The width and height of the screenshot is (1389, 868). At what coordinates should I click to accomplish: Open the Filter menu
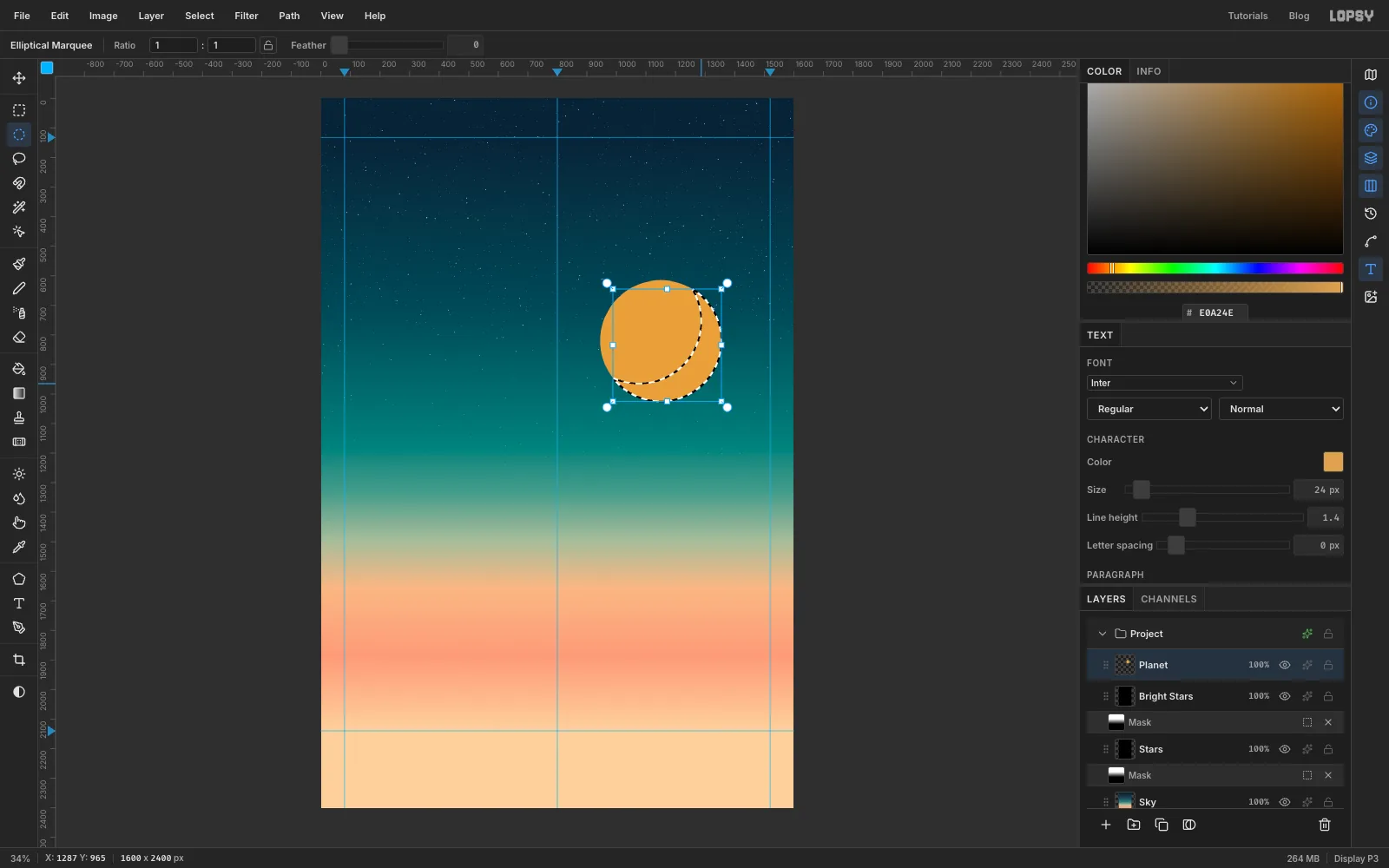247,16
